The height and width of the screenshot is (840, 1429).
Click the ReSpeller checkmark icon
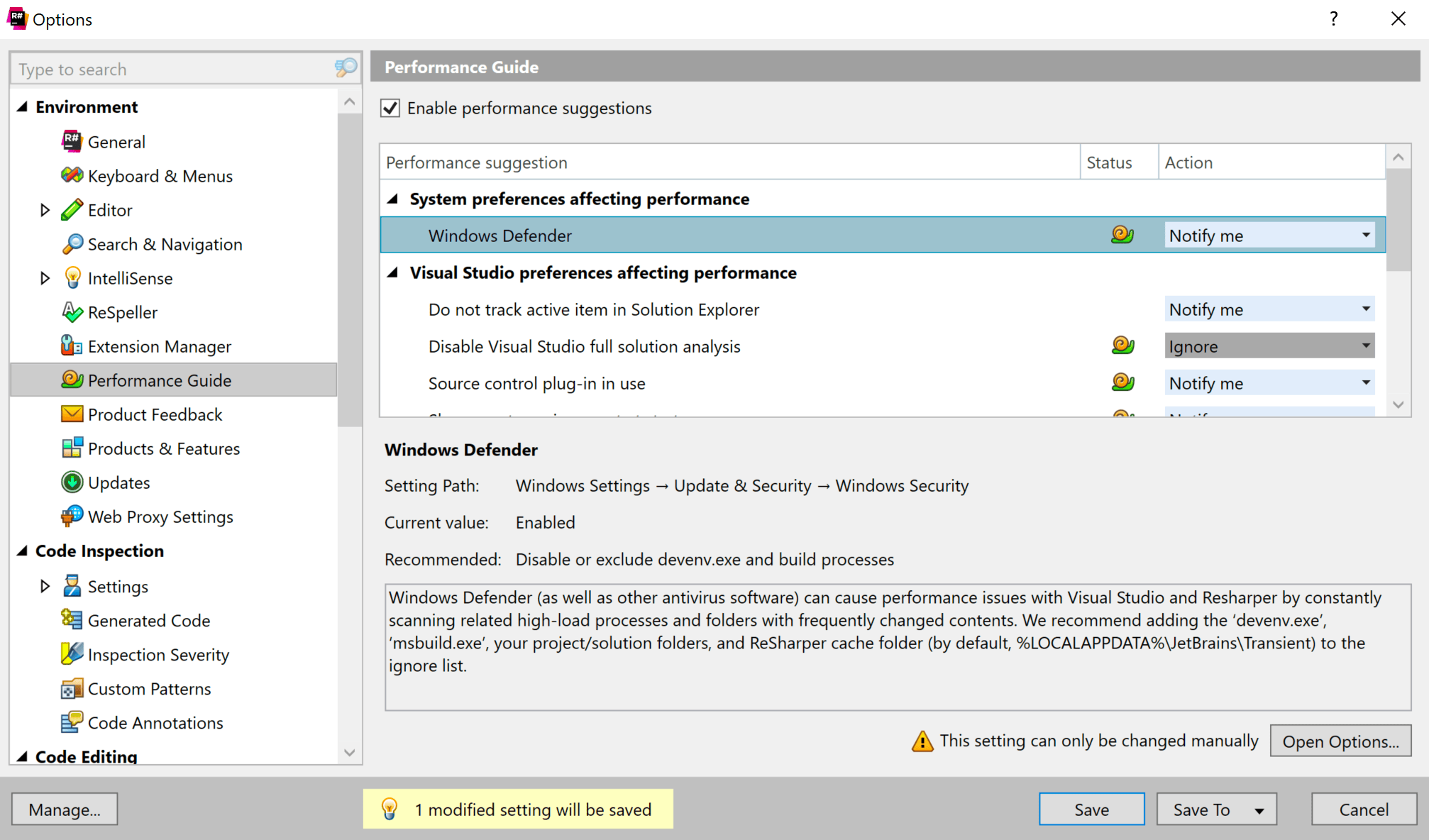click(72, 312)
